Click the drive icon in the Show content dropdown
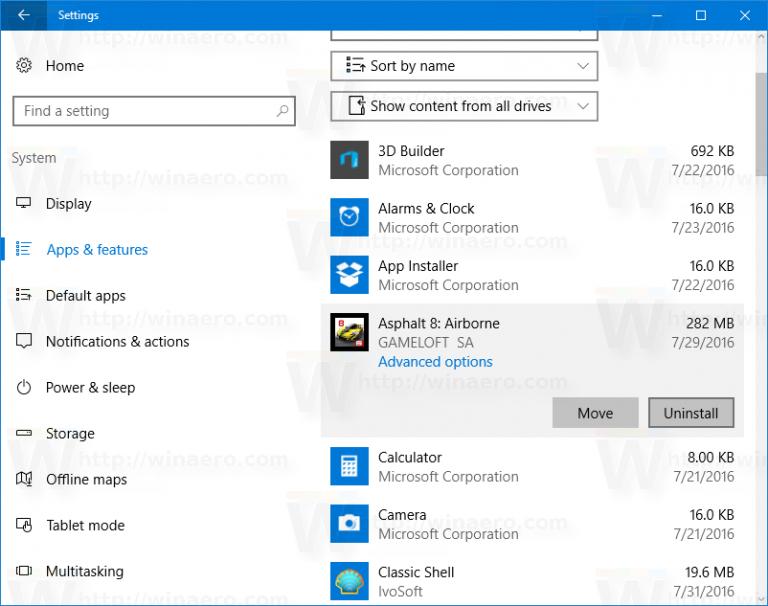 point(357,105)
